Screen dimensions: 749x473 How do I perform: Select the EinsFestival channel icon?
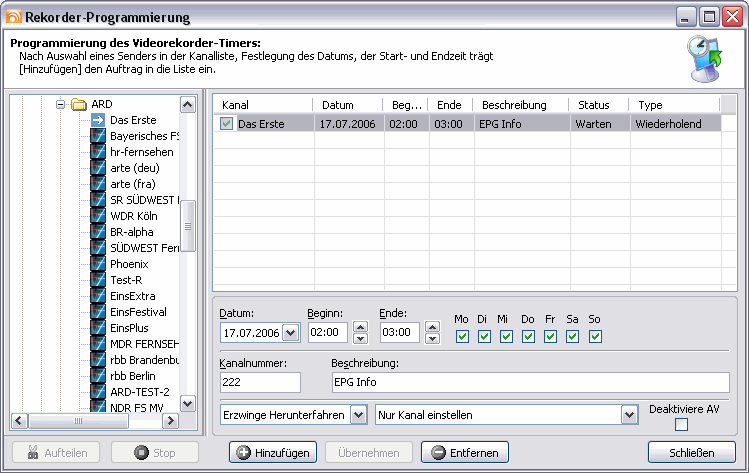click(98, 312)
